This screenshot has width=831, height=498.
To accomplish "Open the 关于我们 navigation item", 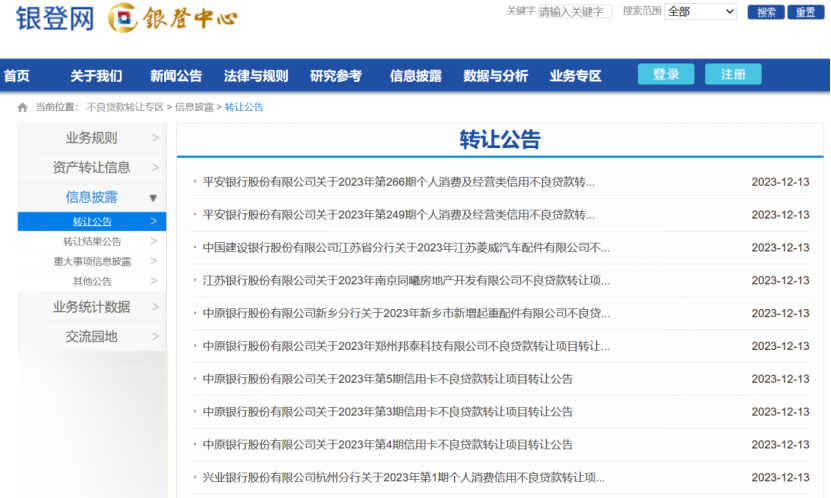I will (96, 76).
